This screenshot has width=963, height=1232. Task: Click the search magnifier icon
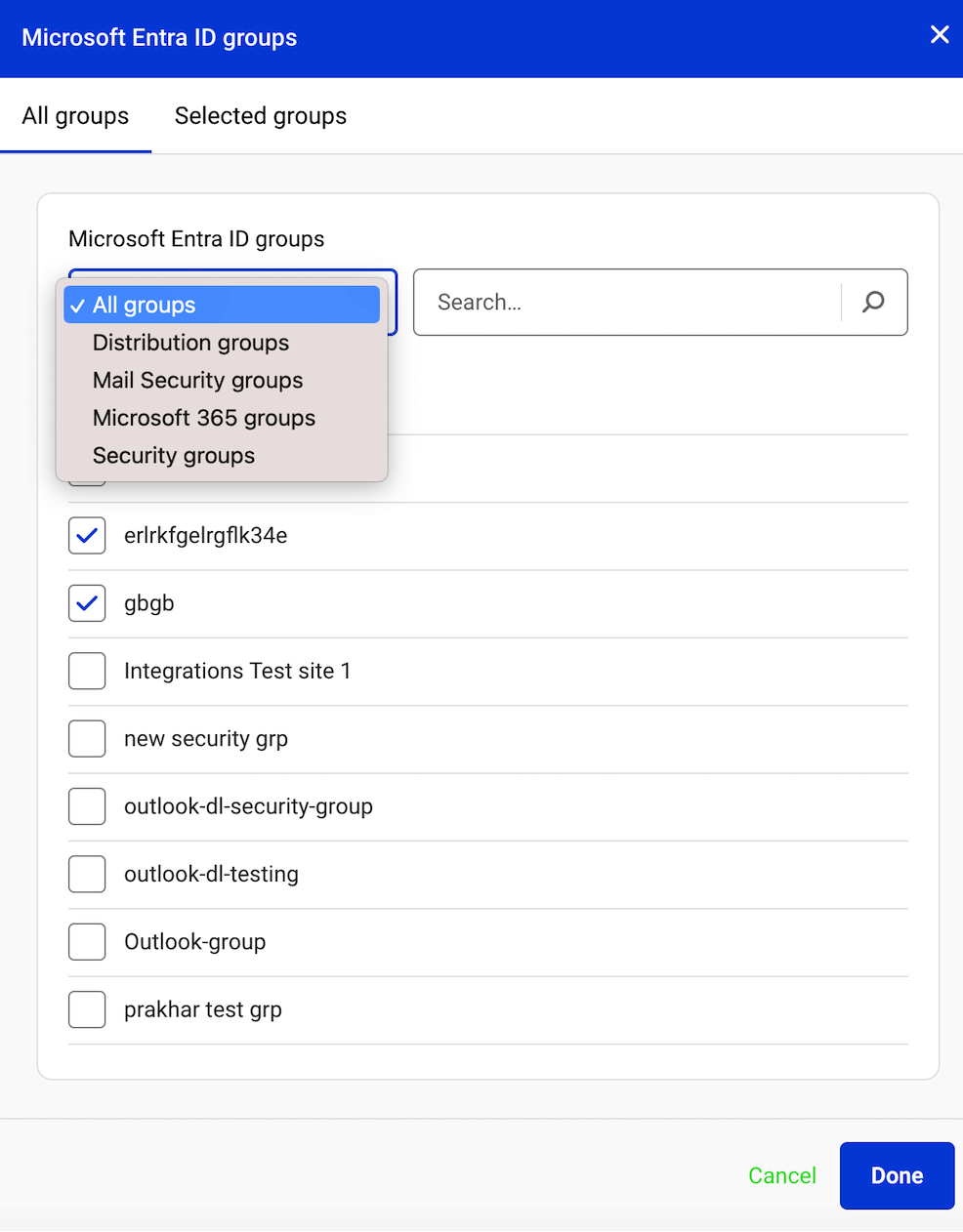(873, 303)
